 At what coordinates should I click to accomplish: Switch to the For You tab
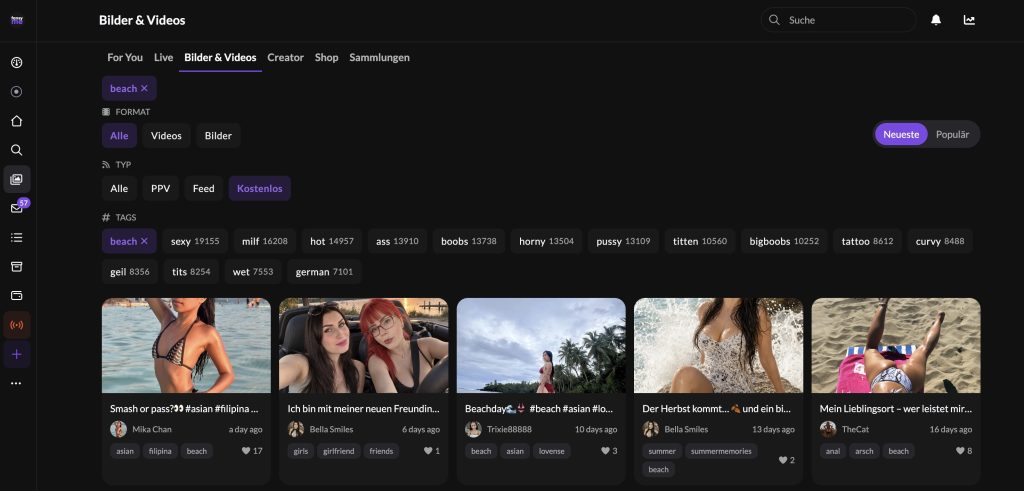[125, 57]
